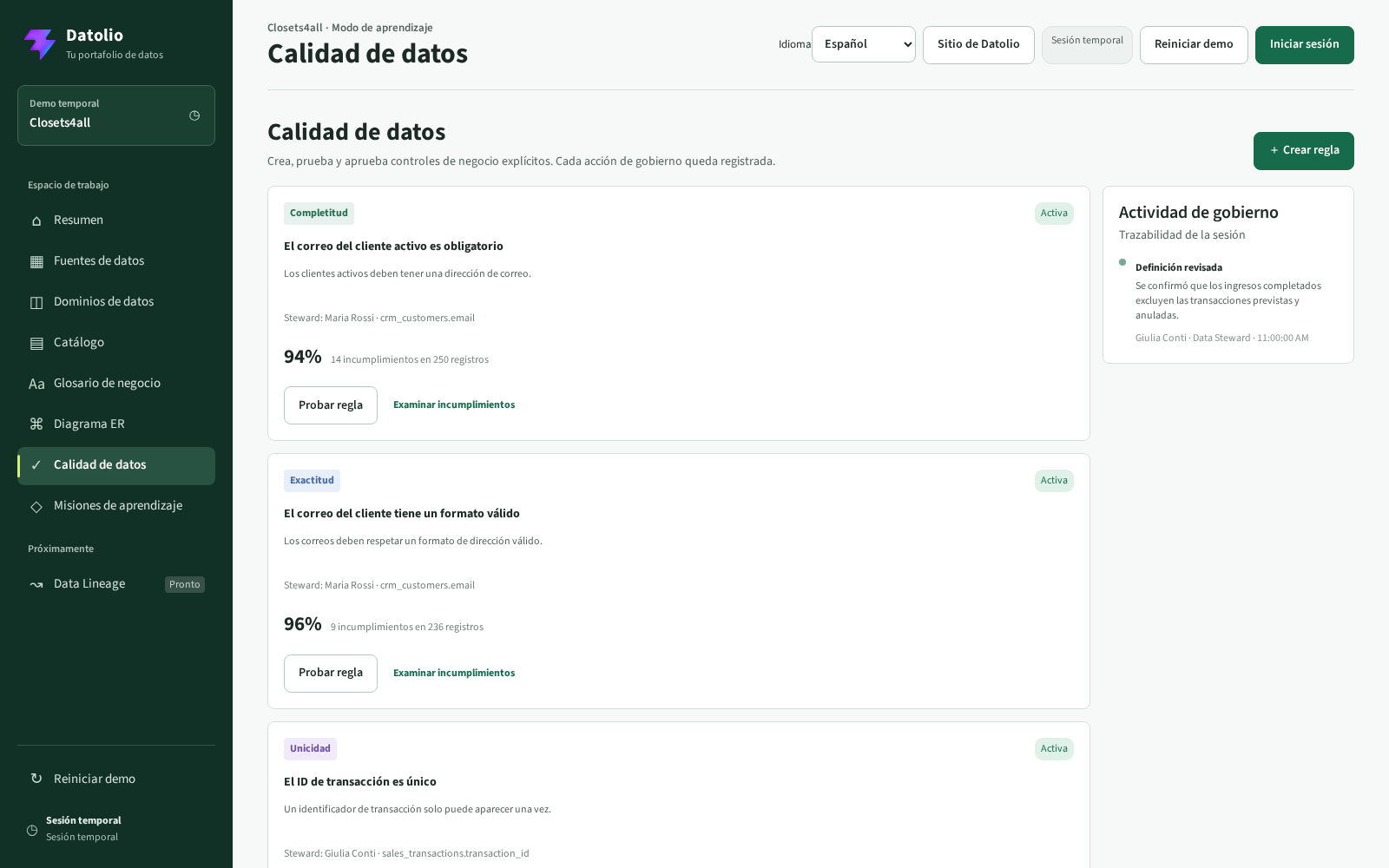Click rule title 'El correo del cliente tiene un formato válido'

click(x=402, y=514)
